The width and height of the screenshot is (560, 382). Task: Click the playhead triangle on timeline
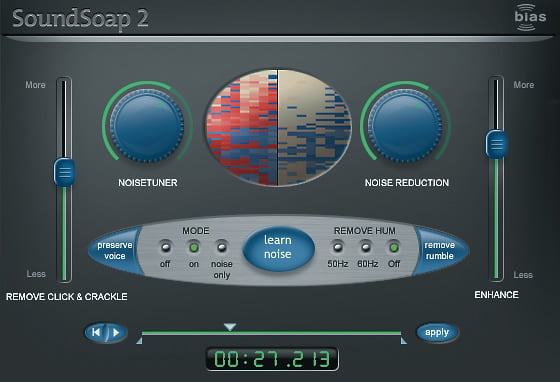pyautogui.click(x=230, y=327)
